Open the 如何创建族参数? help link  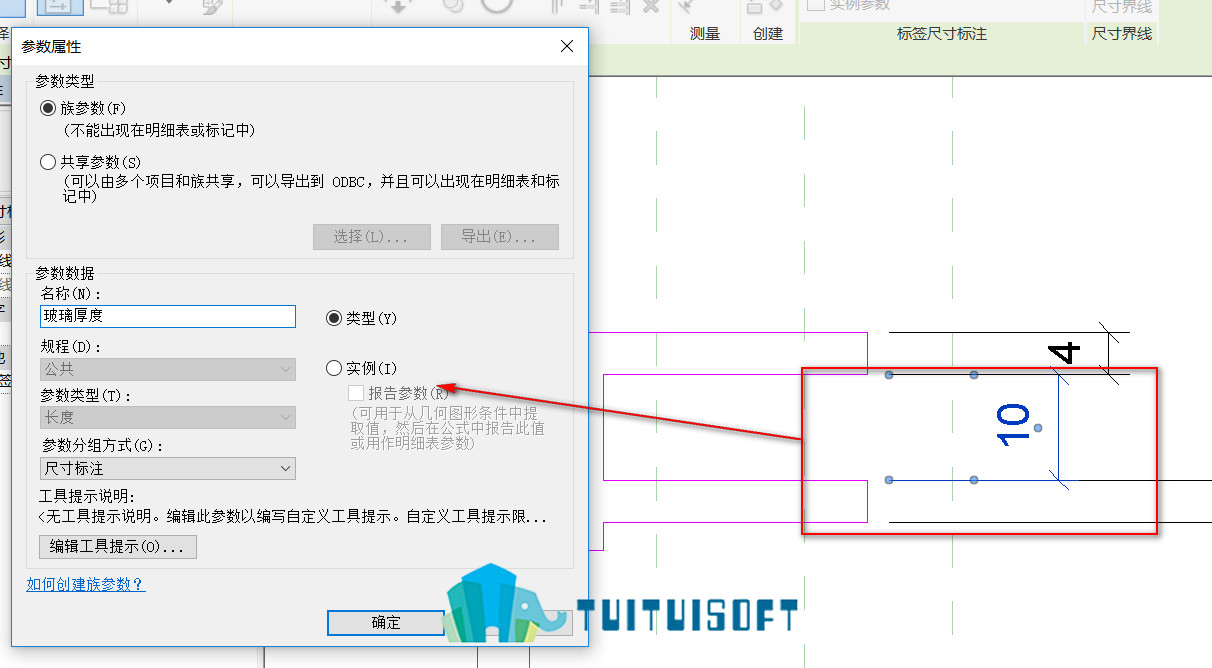(x=86, y=584)
